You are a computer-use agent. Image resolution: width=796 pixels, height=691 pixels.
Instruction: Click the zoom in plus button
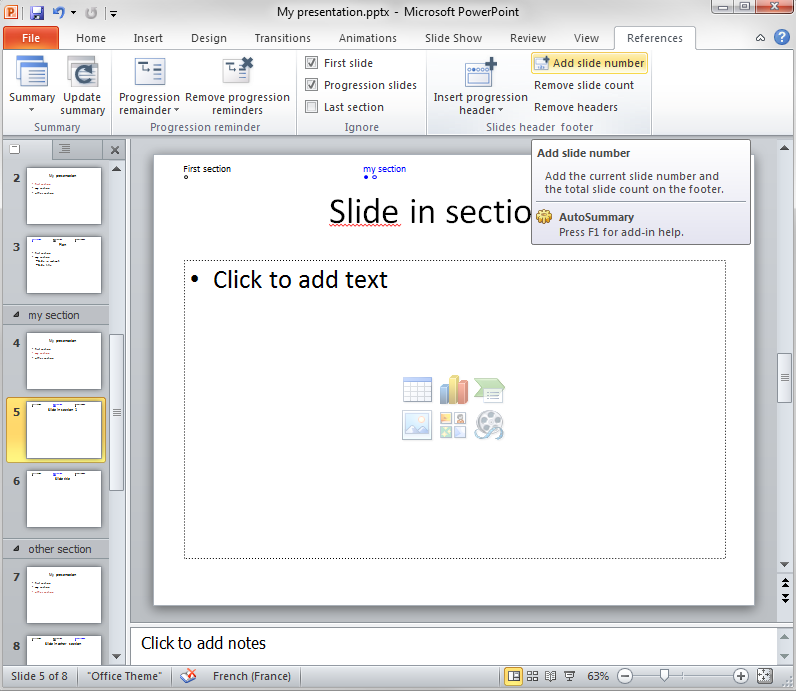pos(741,676)
